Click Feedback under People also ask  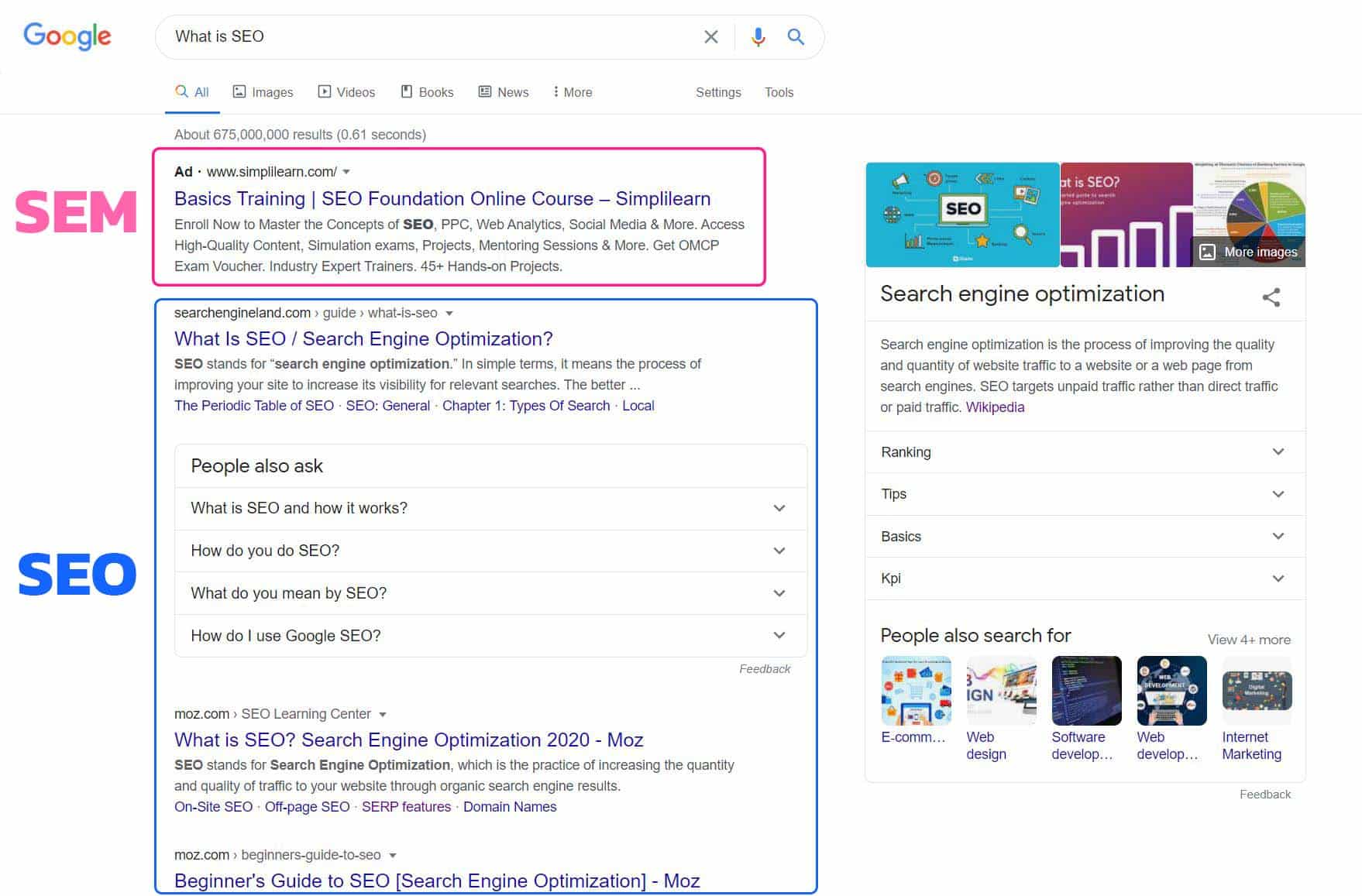[765, 669]
